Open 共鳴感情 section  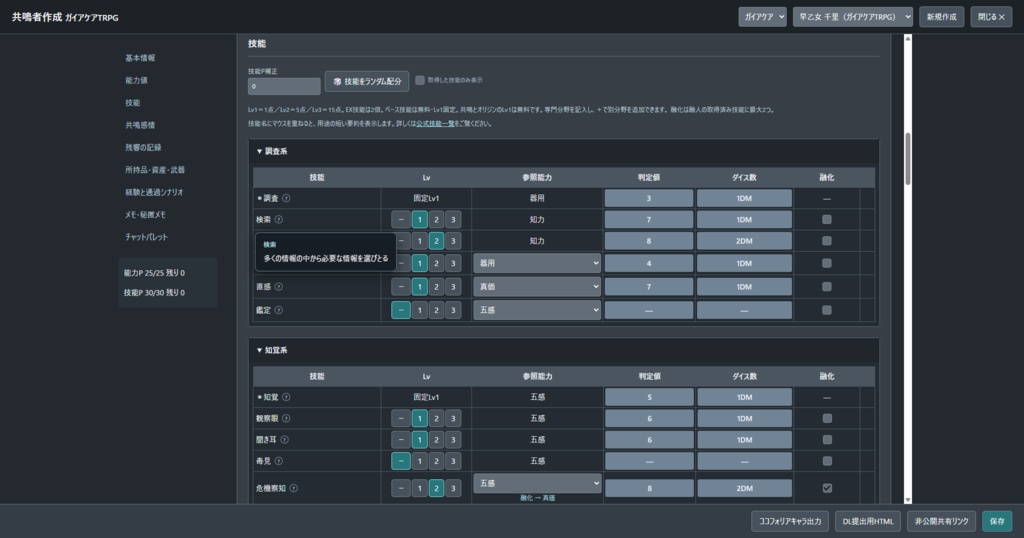(x=140, y=125)
